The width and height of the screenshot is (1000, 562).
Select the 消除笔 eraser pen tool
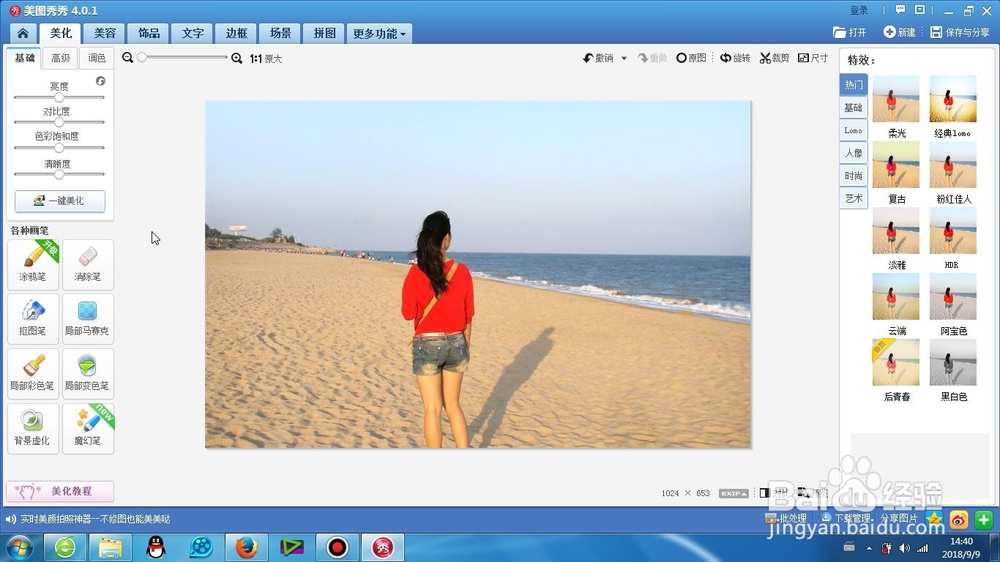point(88,264)
